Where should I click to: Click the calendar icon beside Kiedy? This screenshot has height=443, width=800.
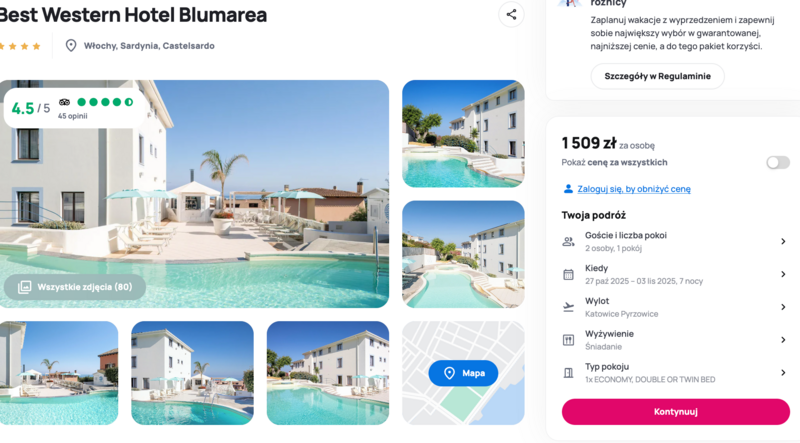click(568, 275)
